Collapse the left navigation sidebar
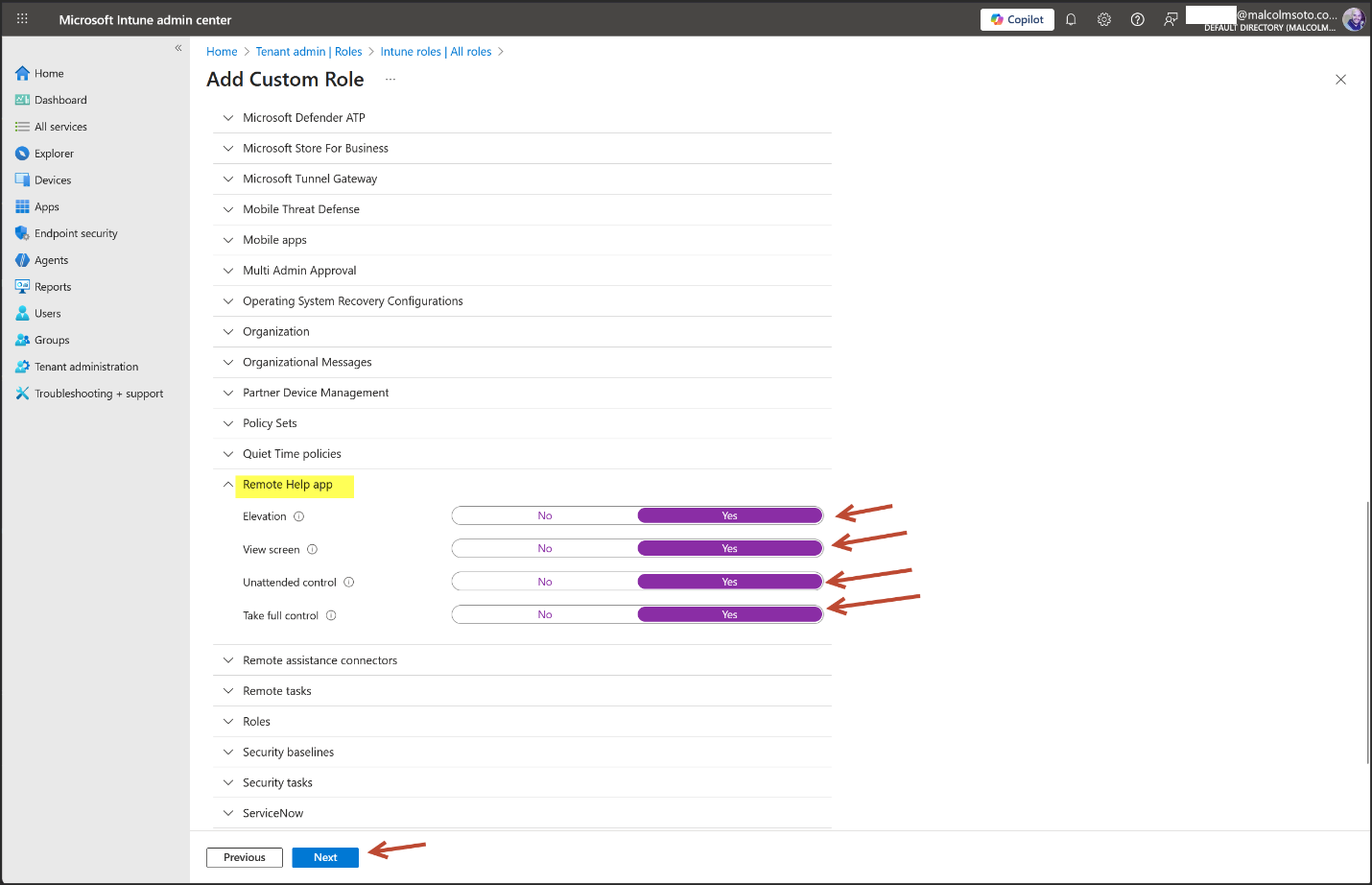This screenshot has width=1372, height=885. pos(178,48)
